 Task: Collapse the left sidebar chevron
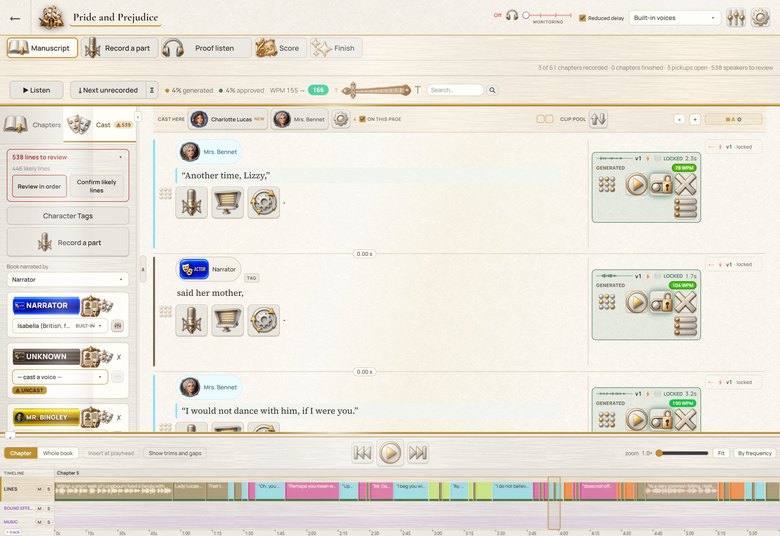pos(138,117)
